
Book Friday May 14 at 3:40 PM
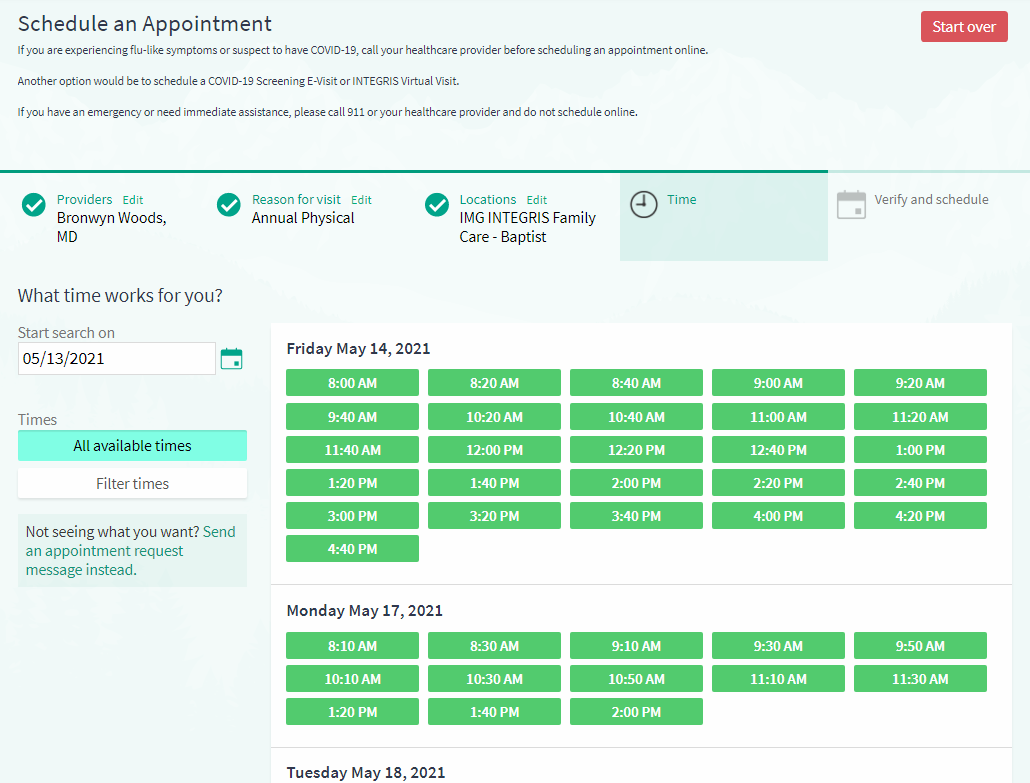(x=636, y=516)
